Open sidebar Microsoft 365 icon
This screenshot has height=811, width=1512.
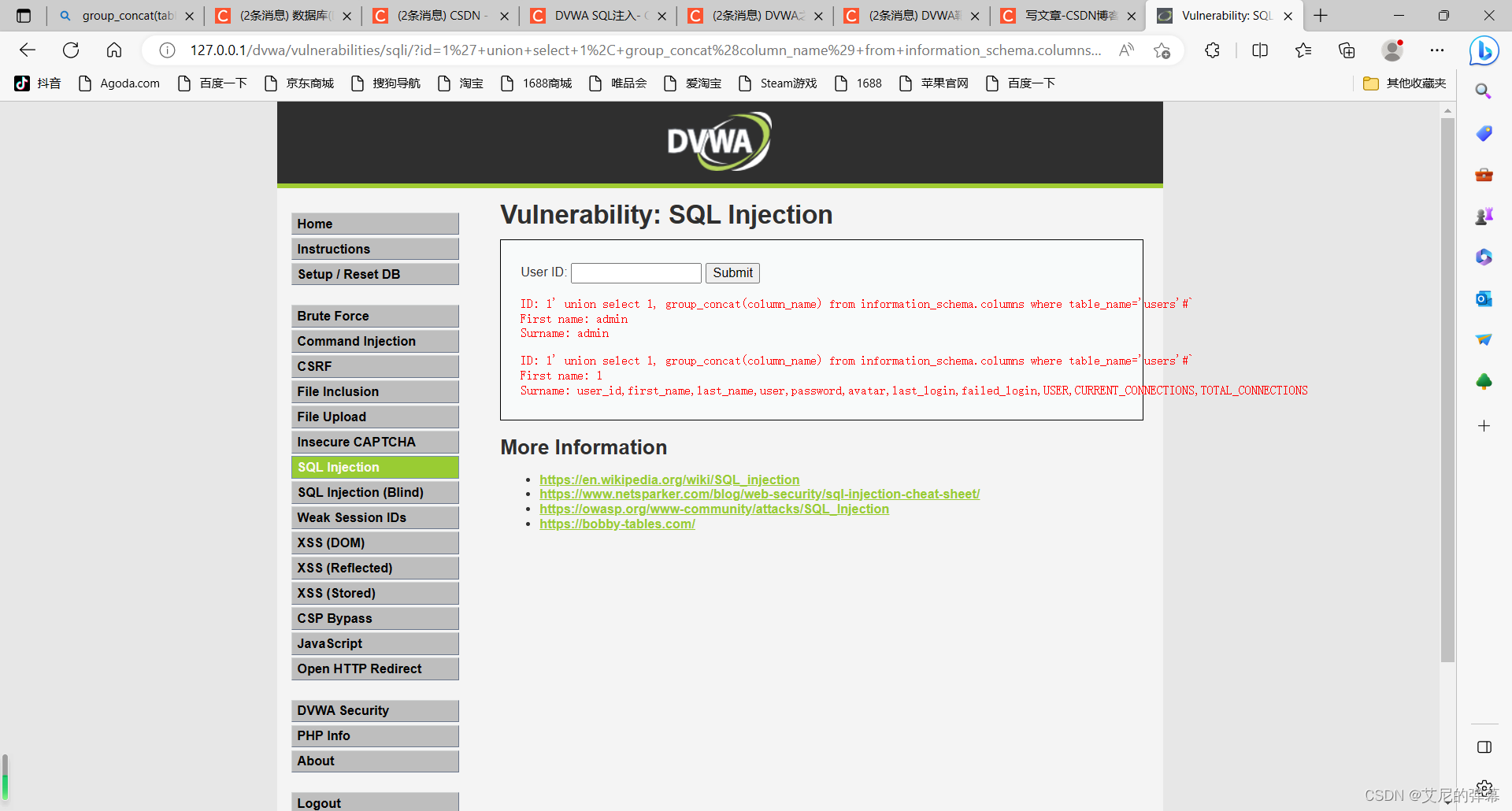1484,257
